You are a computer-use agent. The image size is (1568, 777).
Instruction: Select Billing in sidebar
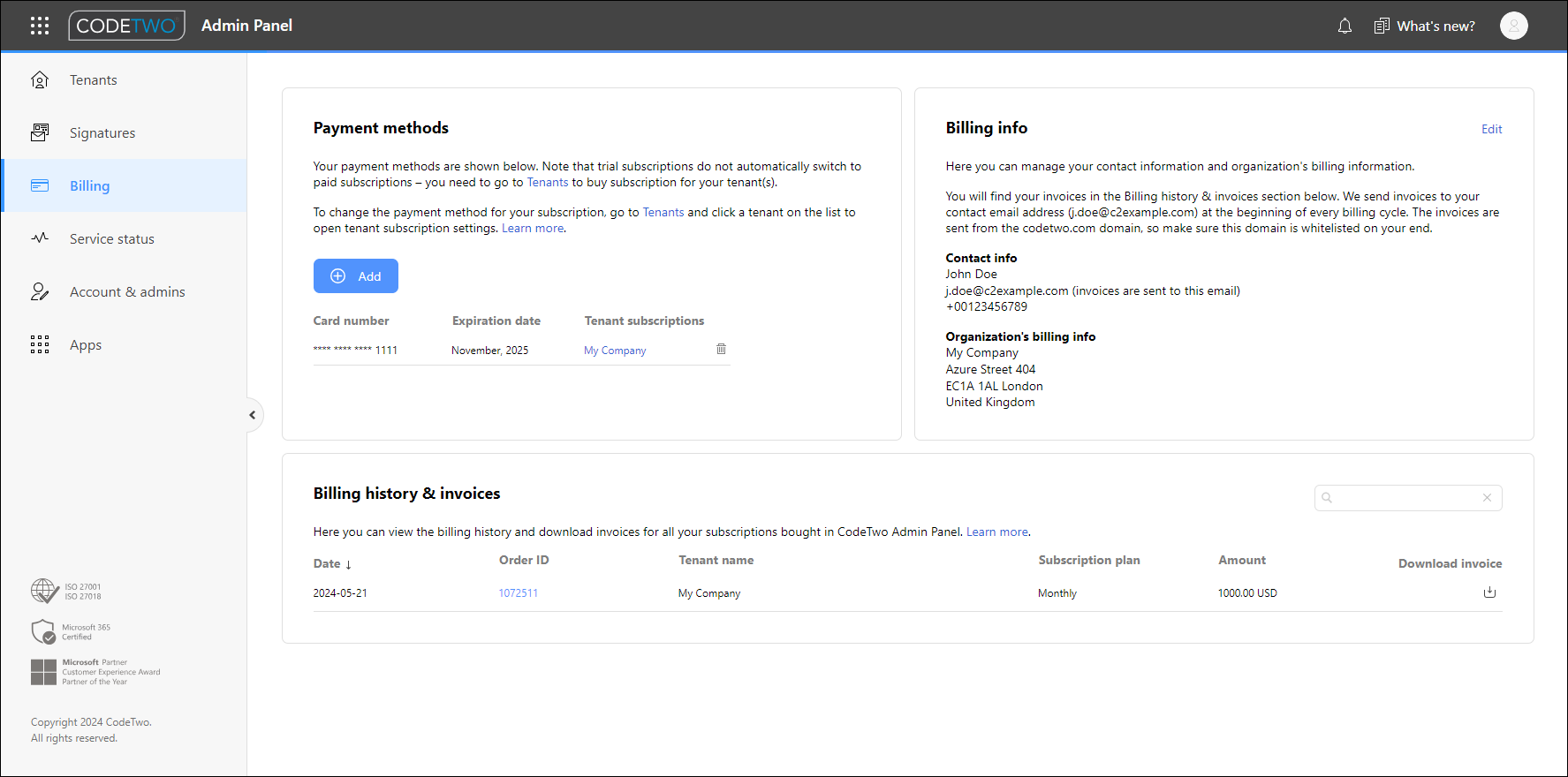pyautogui.click(x=124, y=185)
